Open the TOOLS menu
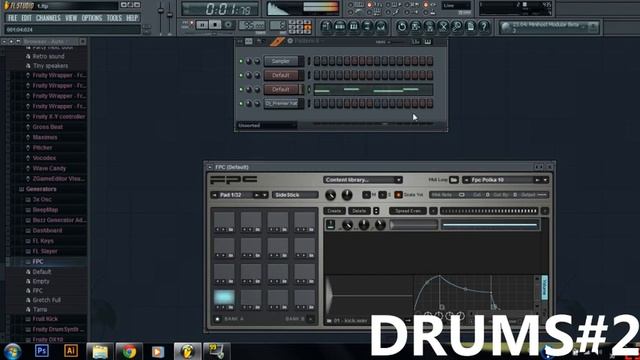Screen dimensions: 640x360 pyautogui.click(x=114, y=18)
